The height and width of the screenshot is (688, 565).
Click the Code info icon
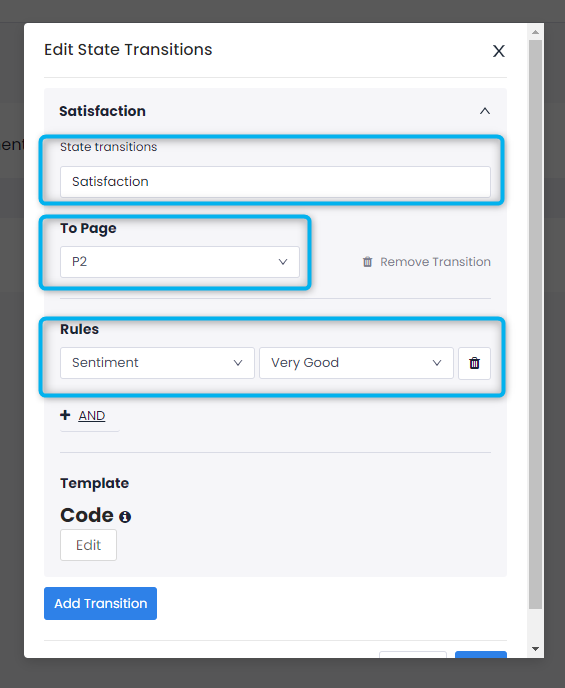point(125,517)
